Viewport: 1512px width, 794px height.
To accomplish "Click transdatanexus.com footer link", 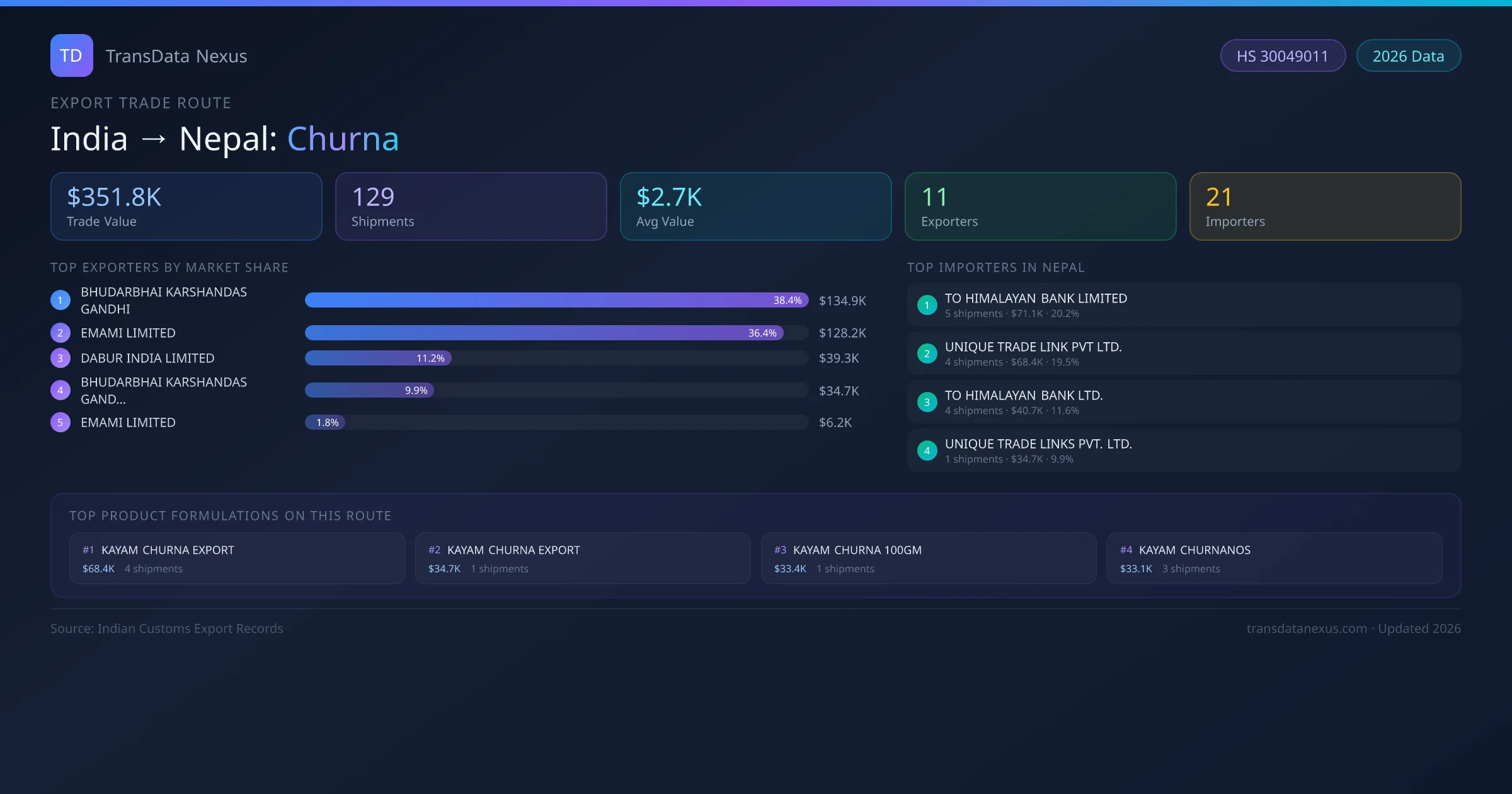I will (x=1306, y=628).
